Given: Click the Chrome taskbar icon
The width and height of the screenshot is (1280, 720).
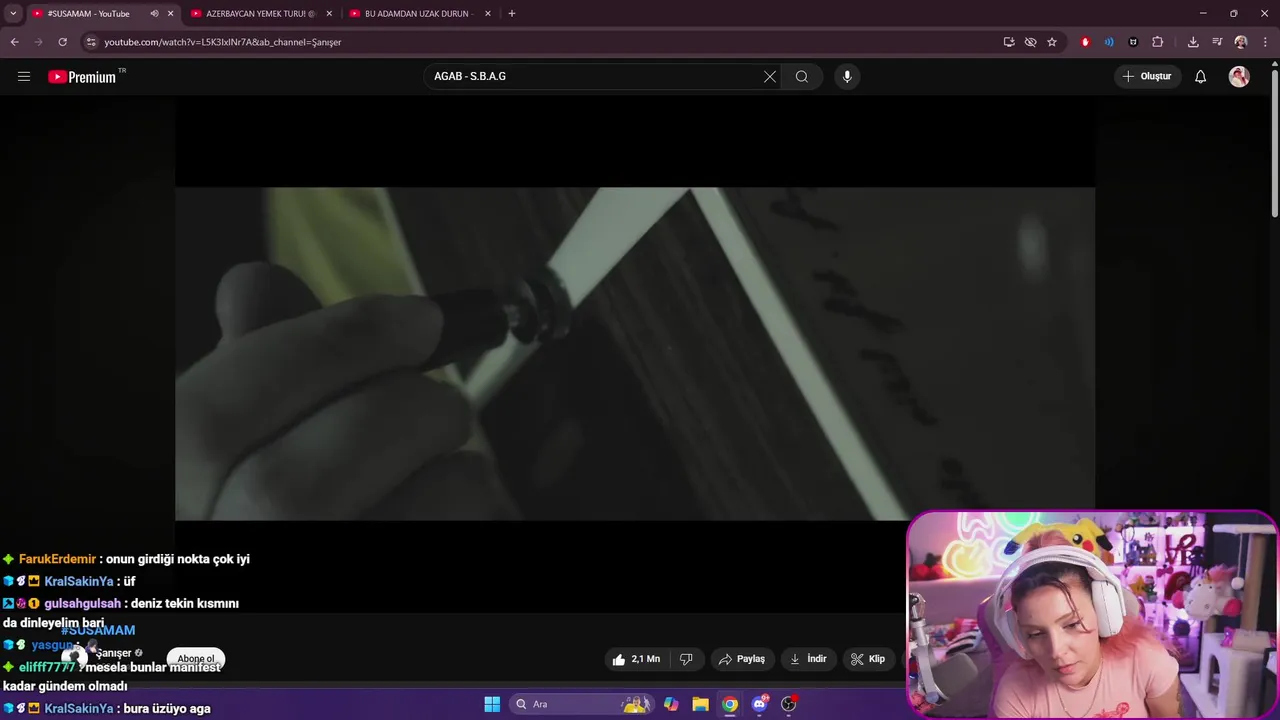Looking at the screenshot, I should (x=730, y=704).
